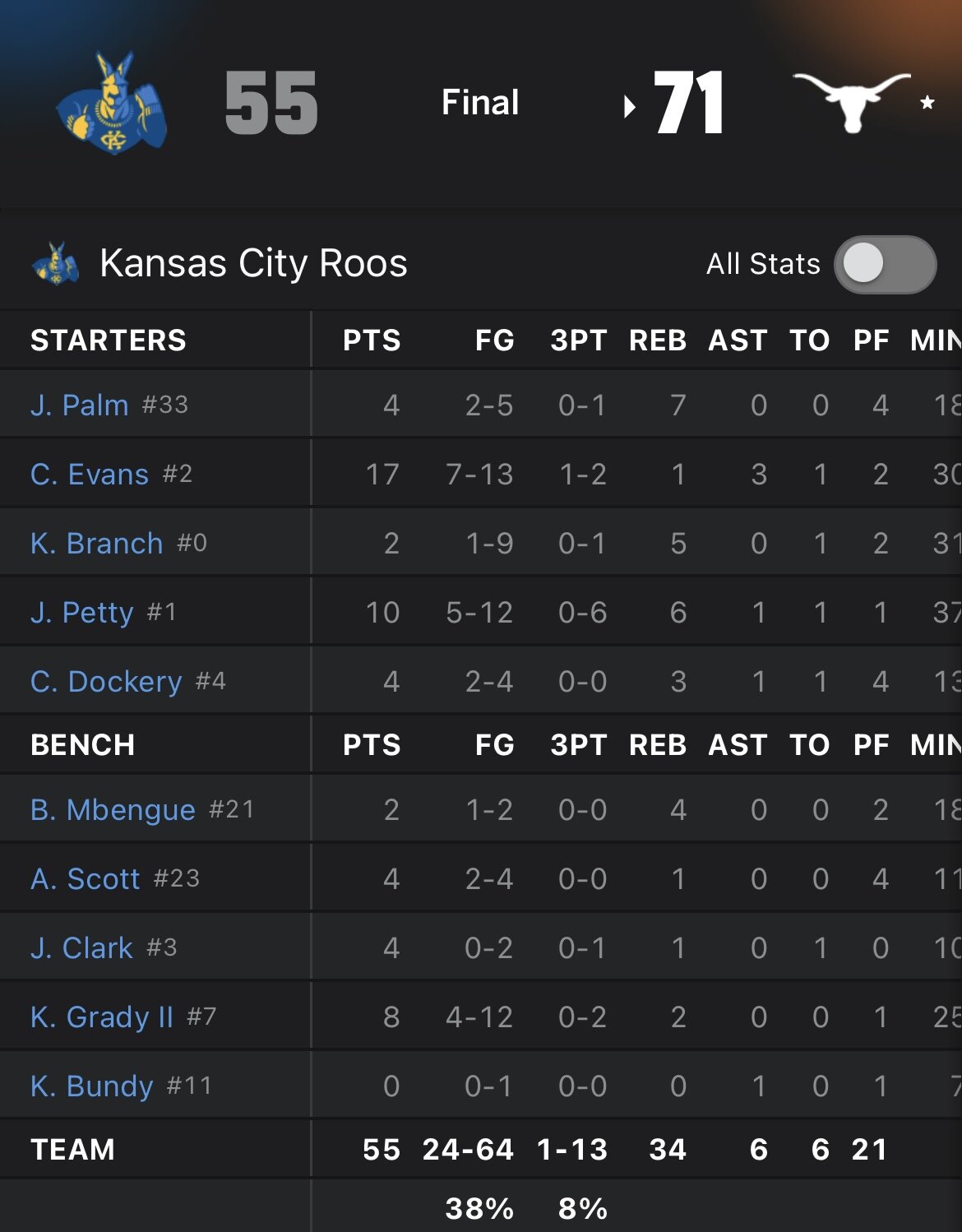Viewport: 962px width, 1232px height.
Task: View K. Bundy #11 player page
Action: (91, 1086)
